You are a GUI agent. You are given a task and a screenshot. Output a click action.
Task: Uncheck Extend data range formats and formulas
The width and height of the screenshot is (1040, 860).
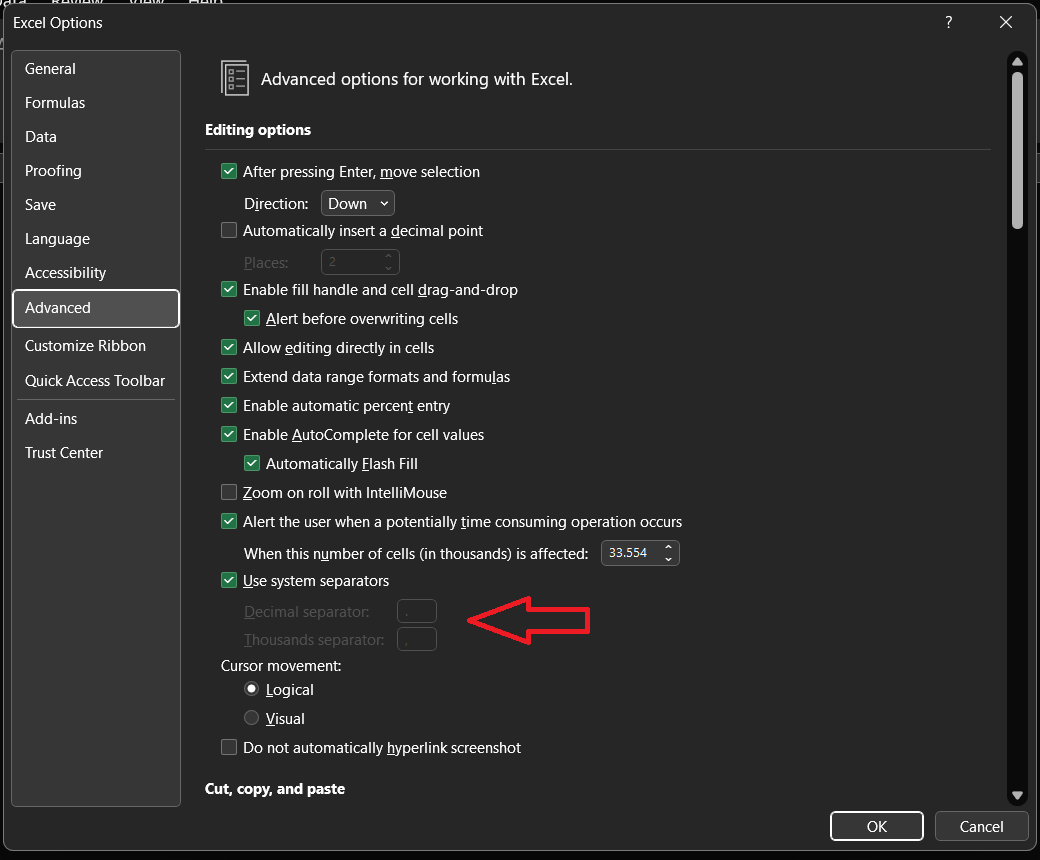tap(229, 377)
